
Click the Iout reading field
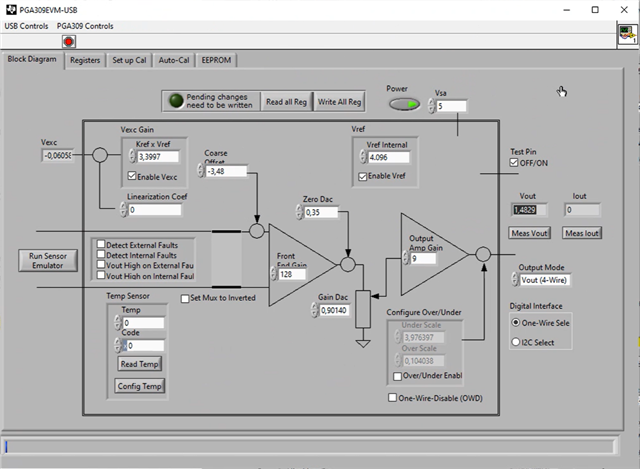(x=582, y=210)
